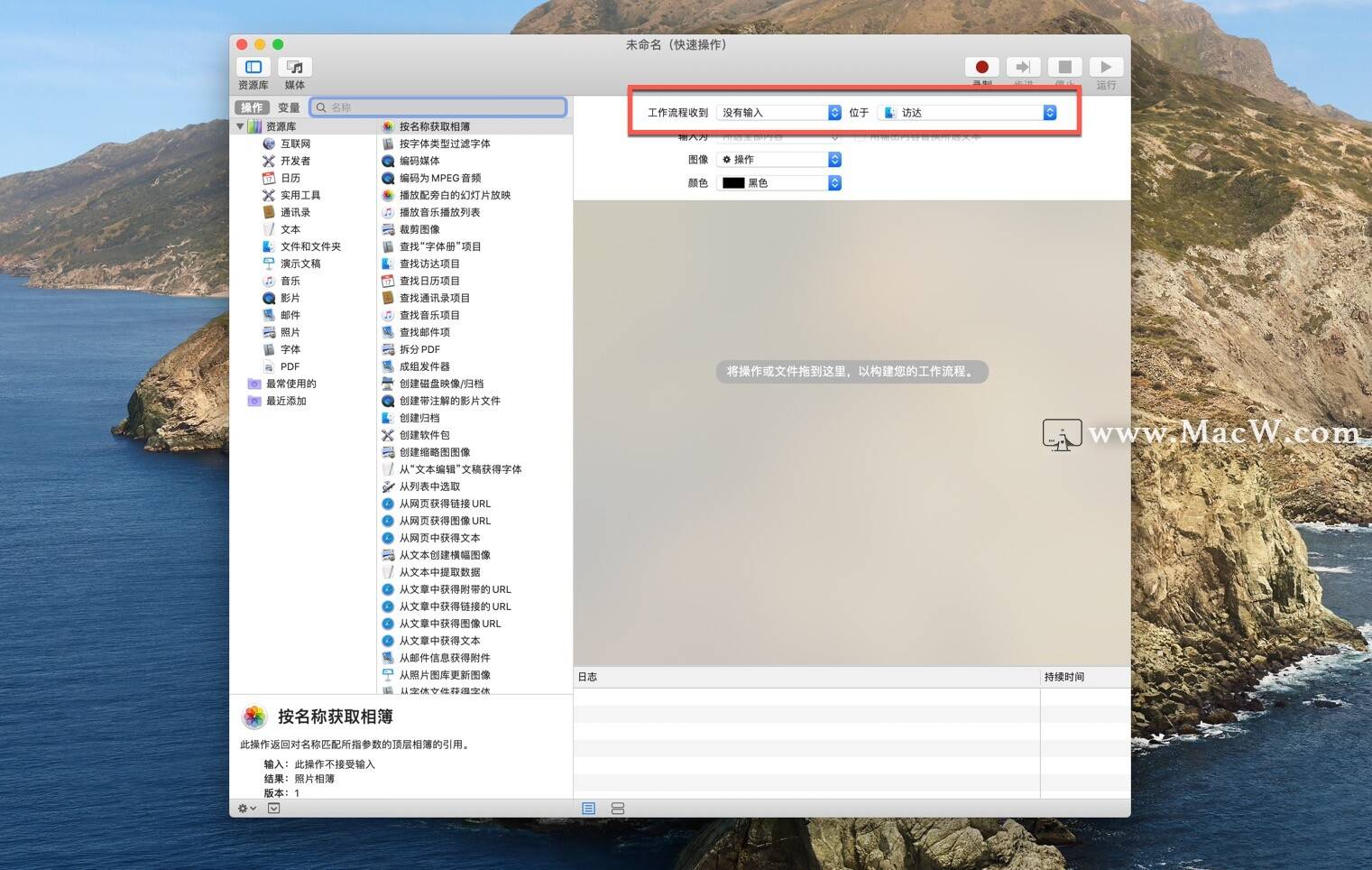1372x870 pixels.
Task: Click the 运行 run button
Action: (x=1106, y=67)
